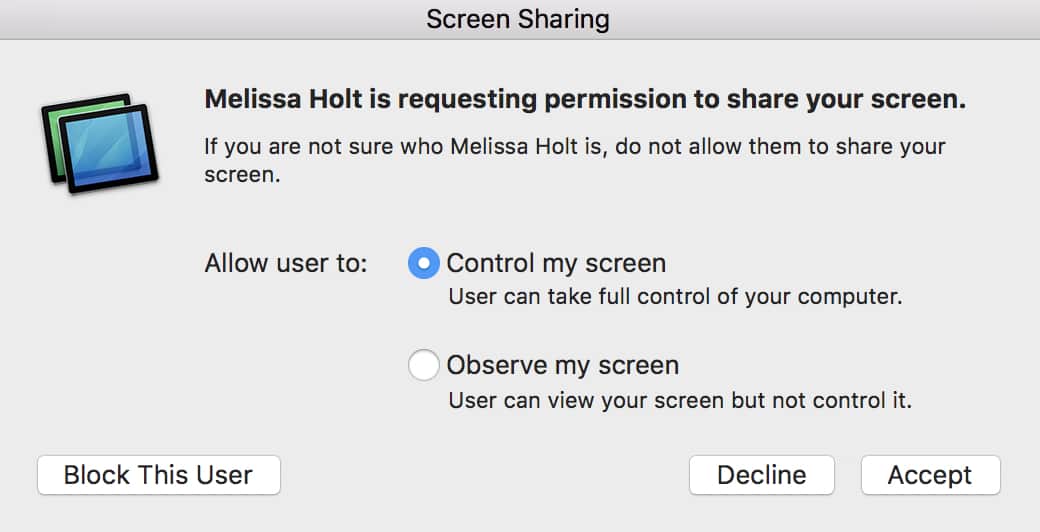
Task: Click the "Screen Sharing" window title
Action: (x=518, y=19)
